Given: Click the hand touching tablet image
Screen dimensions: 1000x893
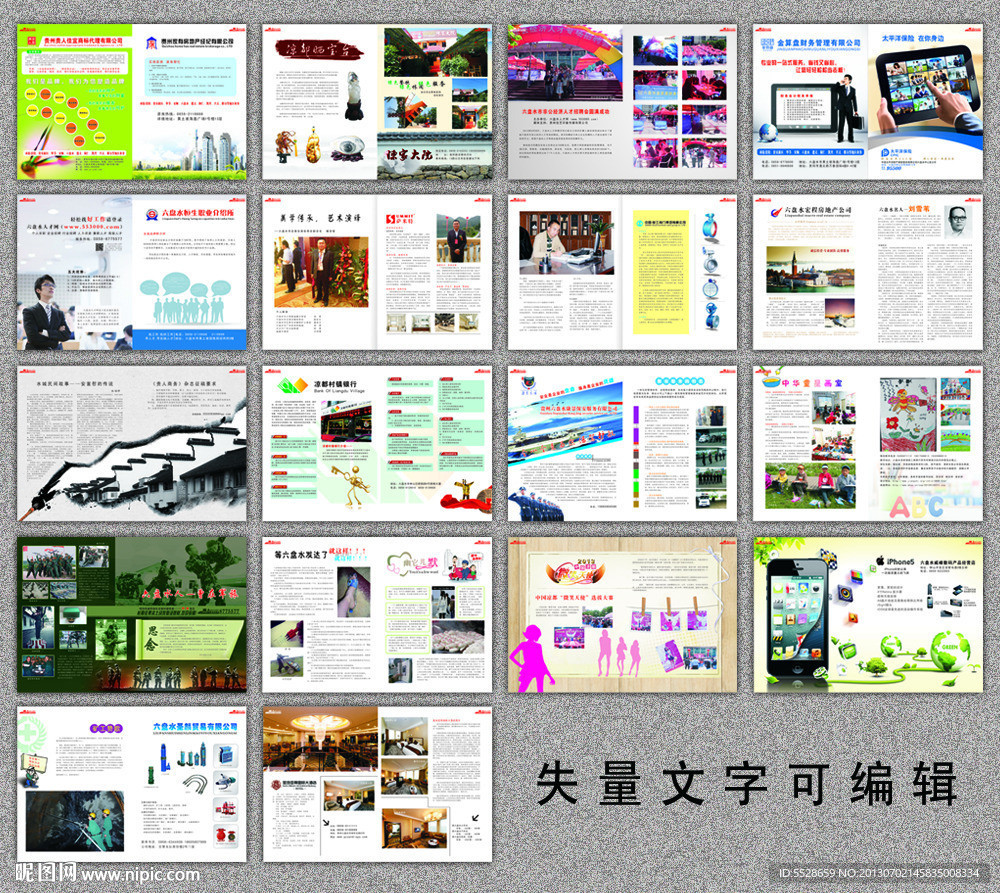Looking at the screenshot, I should [928, 89].
